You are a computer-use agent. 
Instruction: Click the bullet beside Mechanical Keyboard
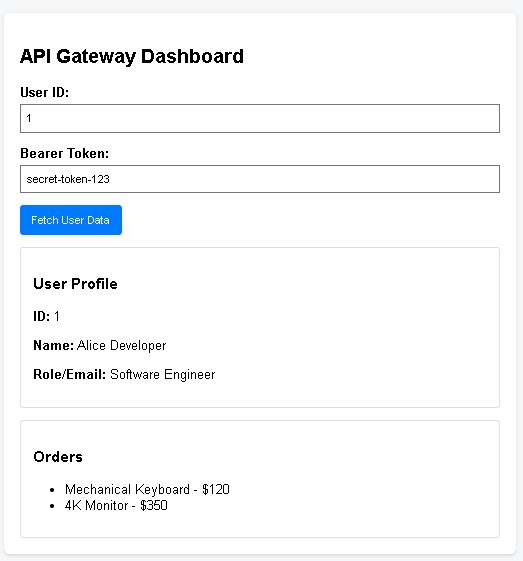[52, 490]
